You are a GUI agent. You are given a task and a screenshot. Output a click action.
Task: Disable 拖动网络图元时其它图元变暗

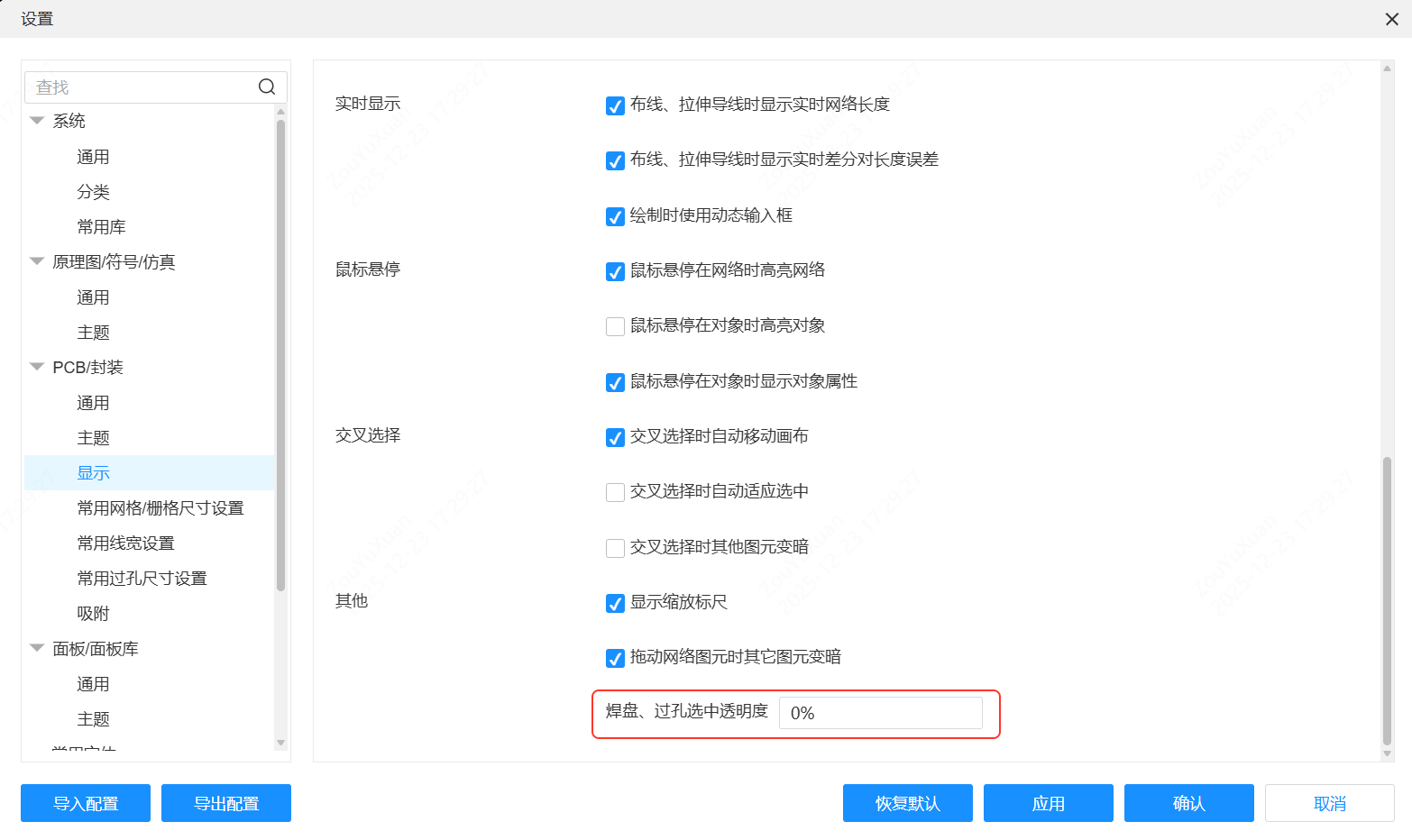pyautogui.click(x=614, y=658)
